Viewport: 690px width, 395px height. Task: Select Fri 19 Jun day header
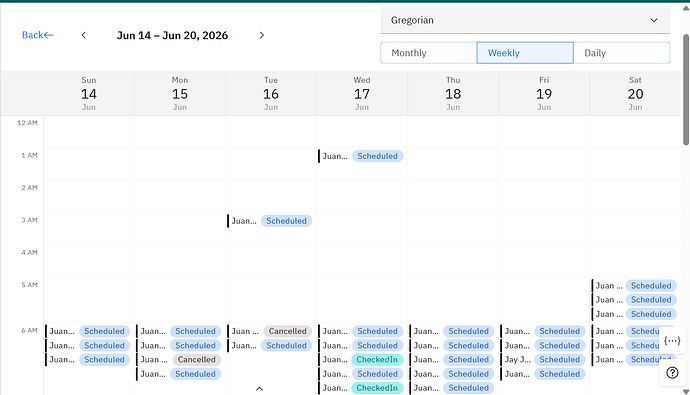[544, 94]
